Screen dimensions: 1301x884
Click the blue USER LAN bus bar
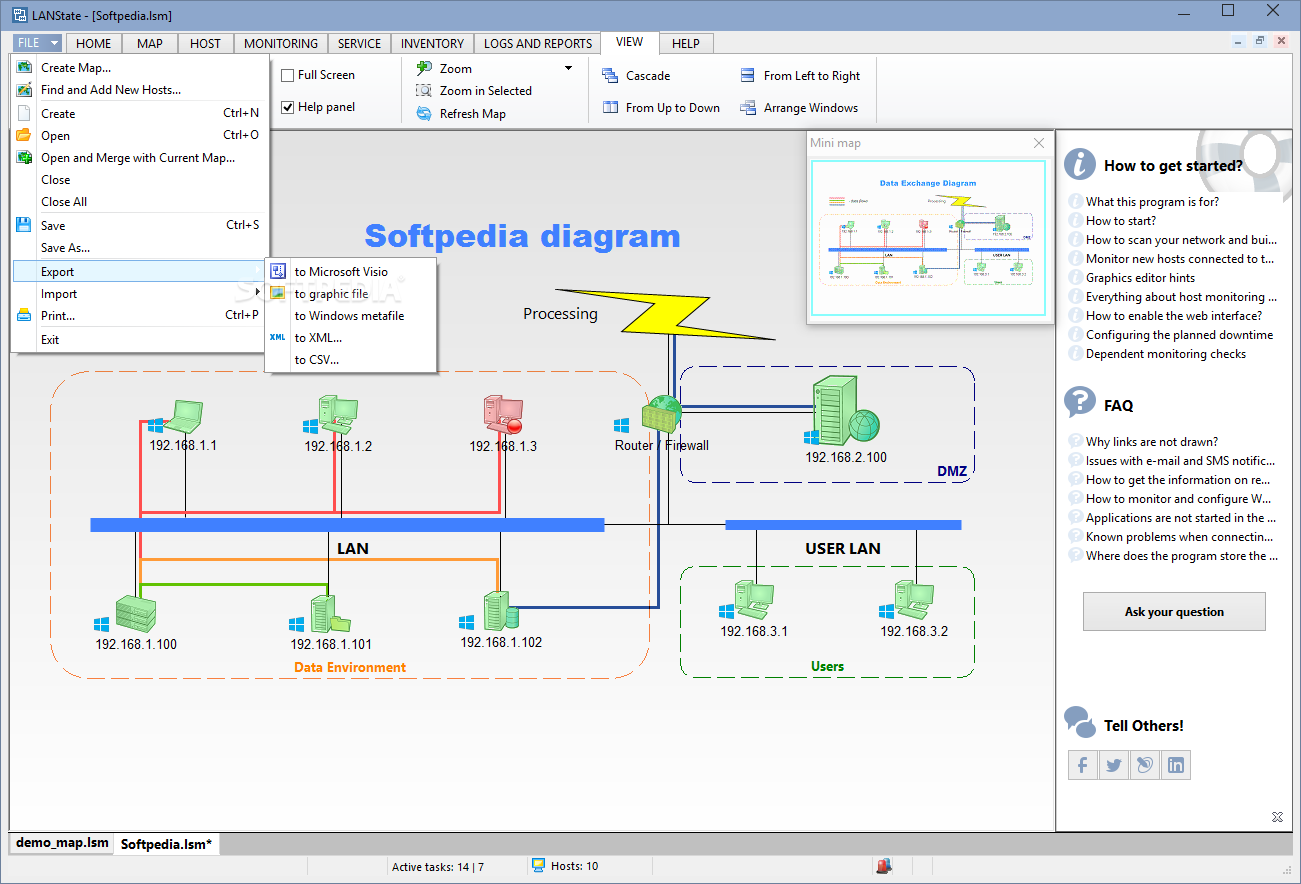click(x=843, y=524)
